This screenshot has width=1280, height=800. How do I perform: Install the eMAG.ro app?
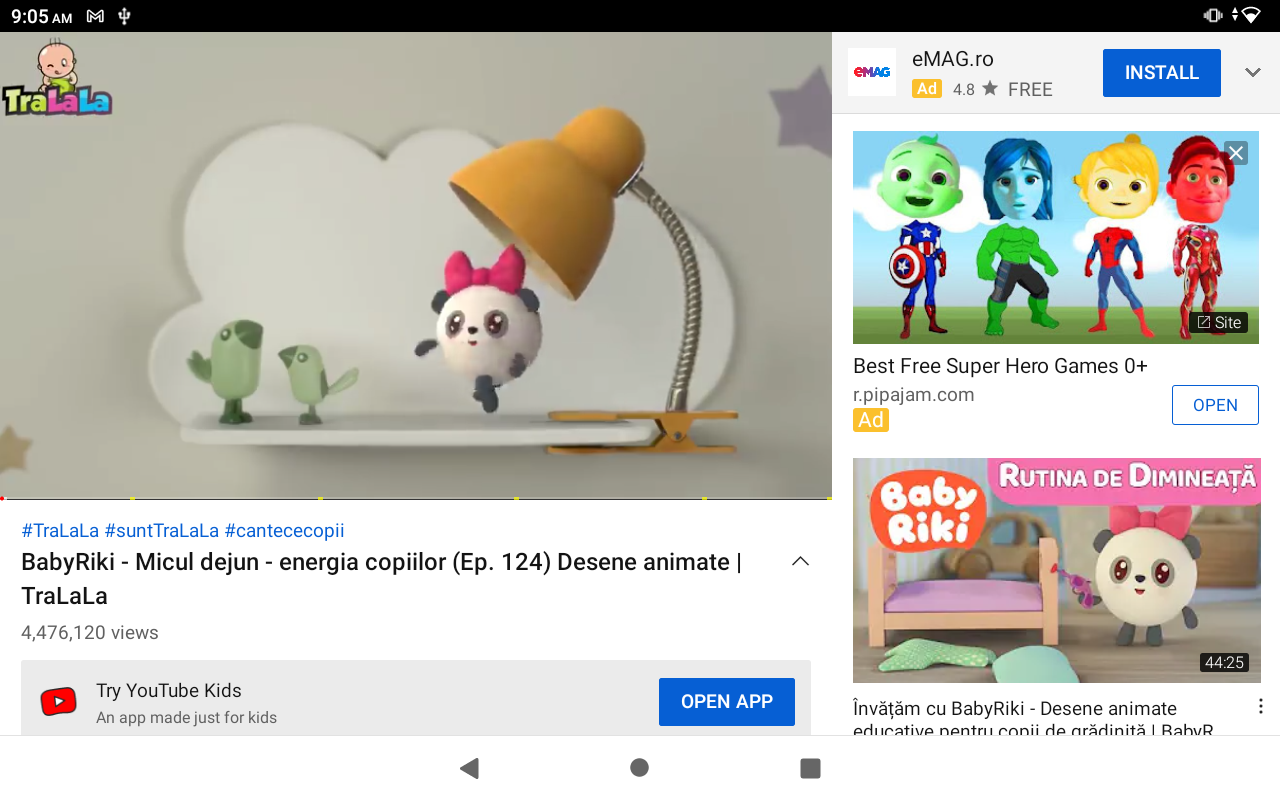point(1161,73)
